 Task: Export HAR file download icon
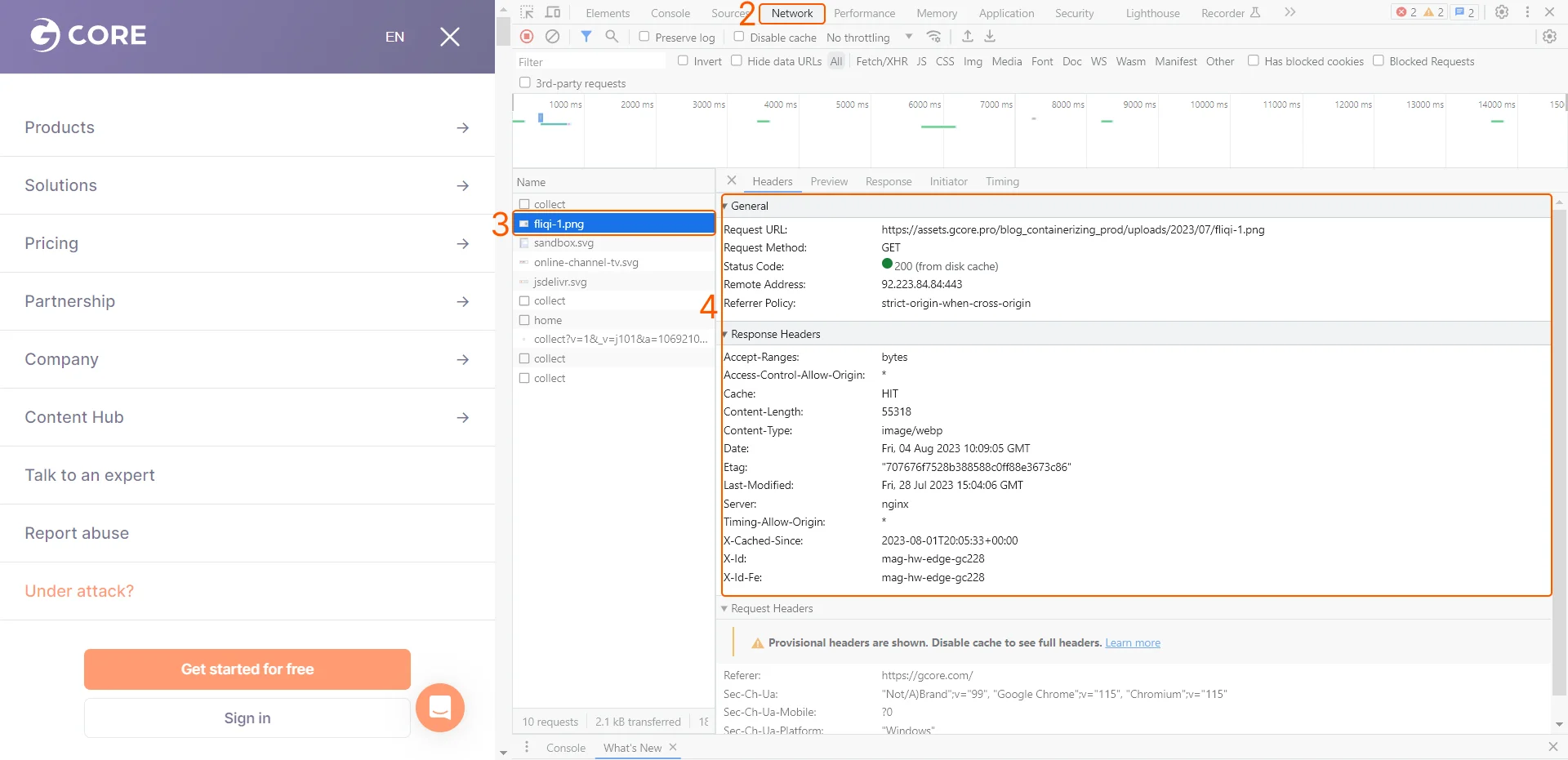click(x=990, y=37)
